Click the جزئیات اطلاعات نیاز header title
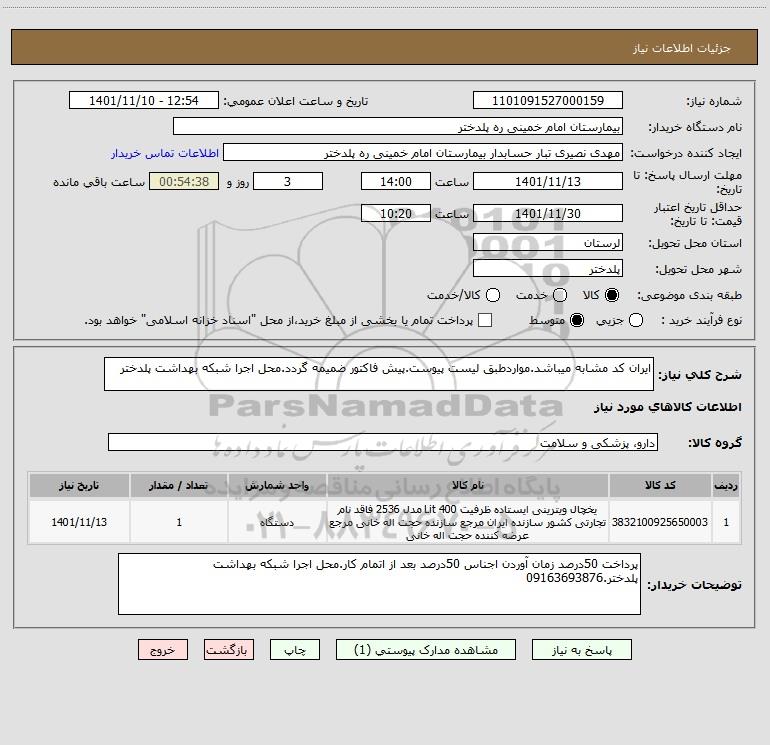This screenshot has width=770, height=745. [681, 48]
